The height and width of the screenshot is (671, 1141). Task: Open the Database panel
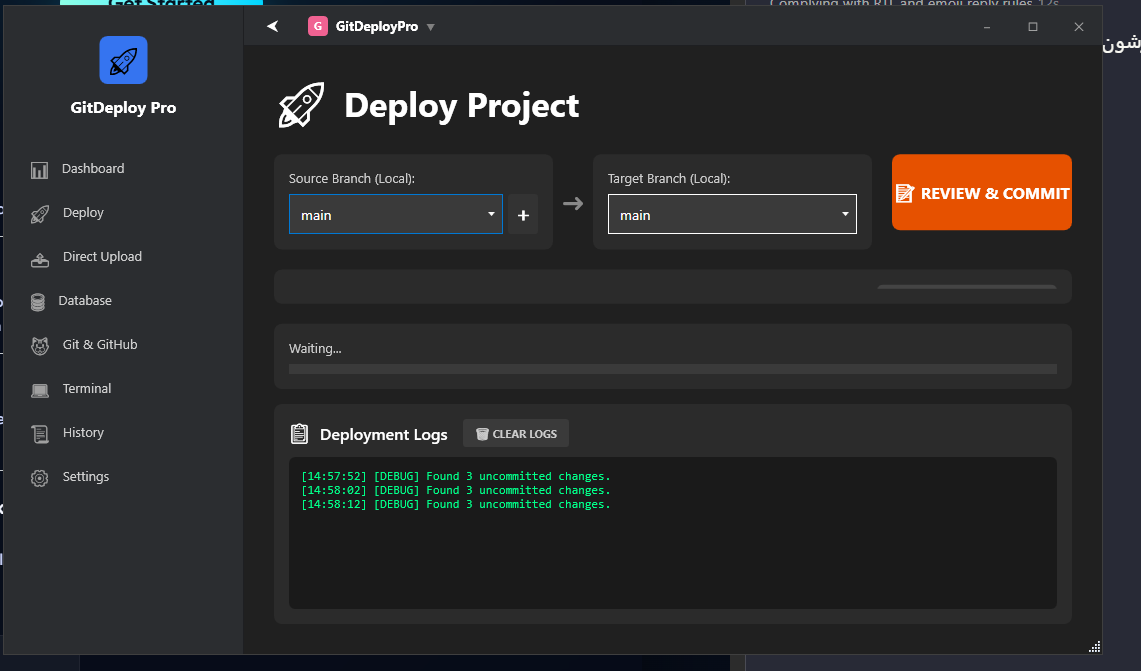(83, 300)
